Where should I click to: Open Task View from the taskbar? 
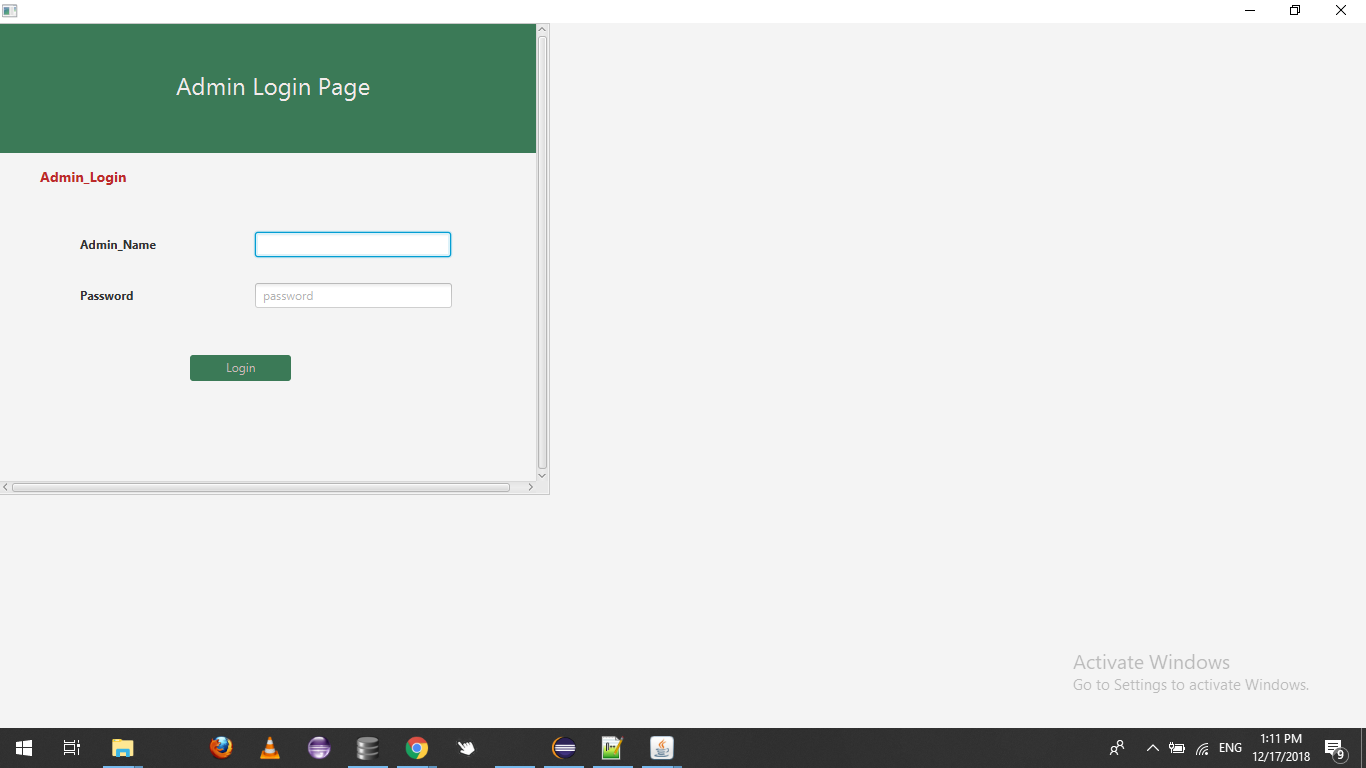coord(71,747)
